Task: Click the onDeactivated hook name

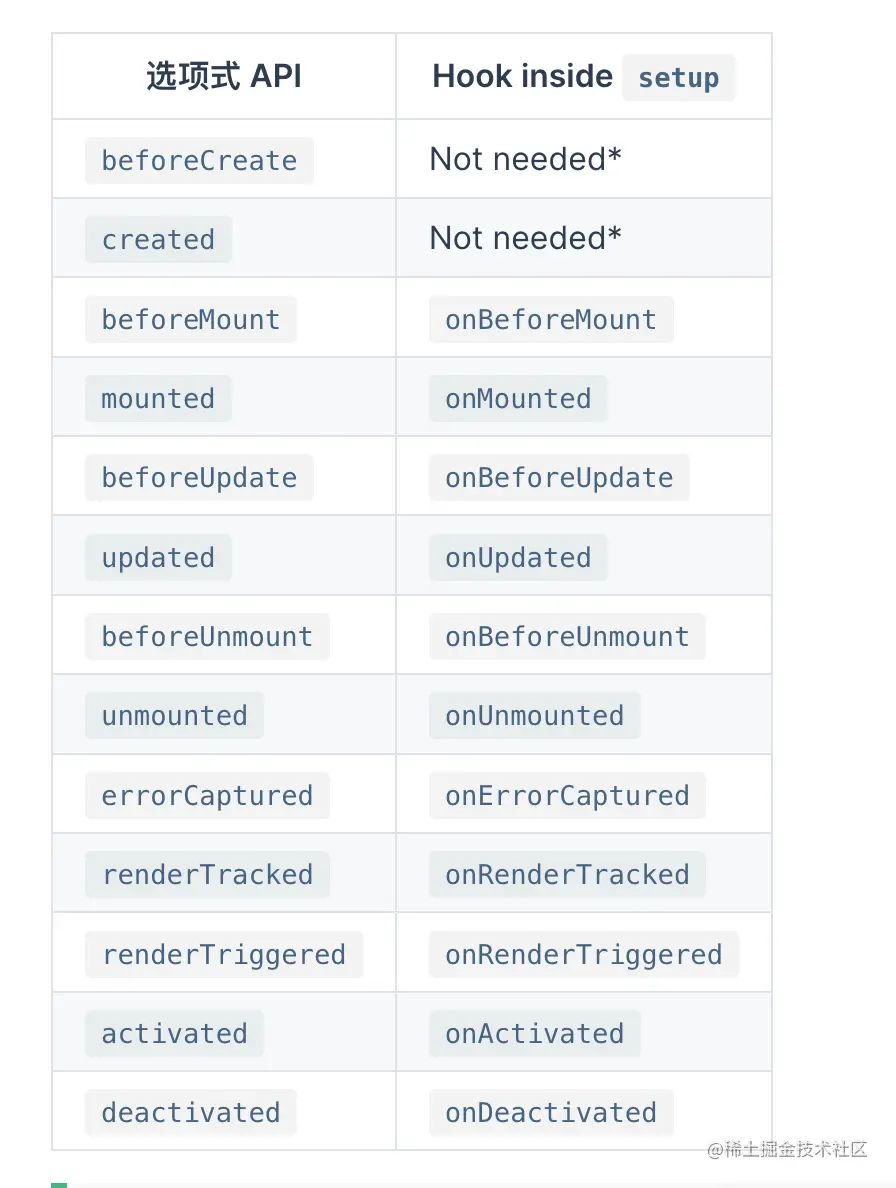Action: tap(551, 1113)
